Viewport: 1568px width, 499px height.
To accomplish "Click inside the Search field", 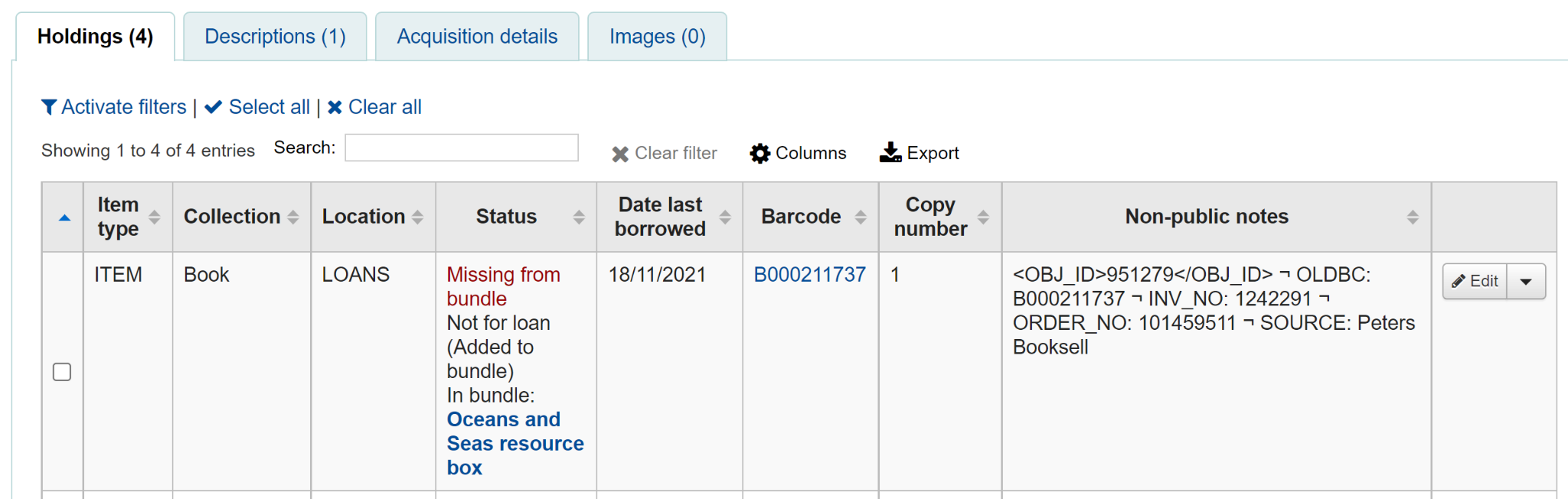I will (461, 147).
